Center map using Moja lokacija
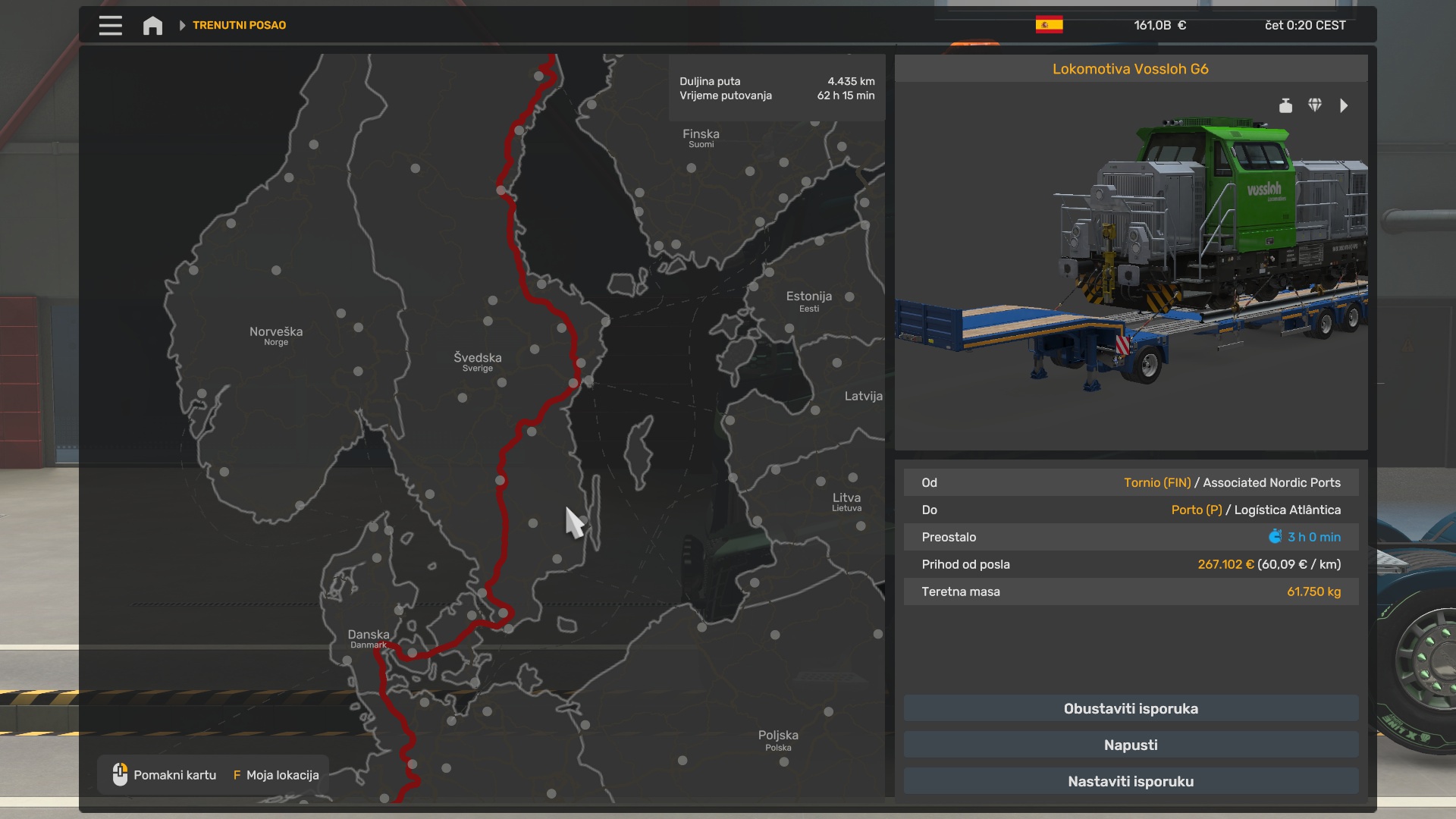Screen dimensions: 1456x819 276,775
